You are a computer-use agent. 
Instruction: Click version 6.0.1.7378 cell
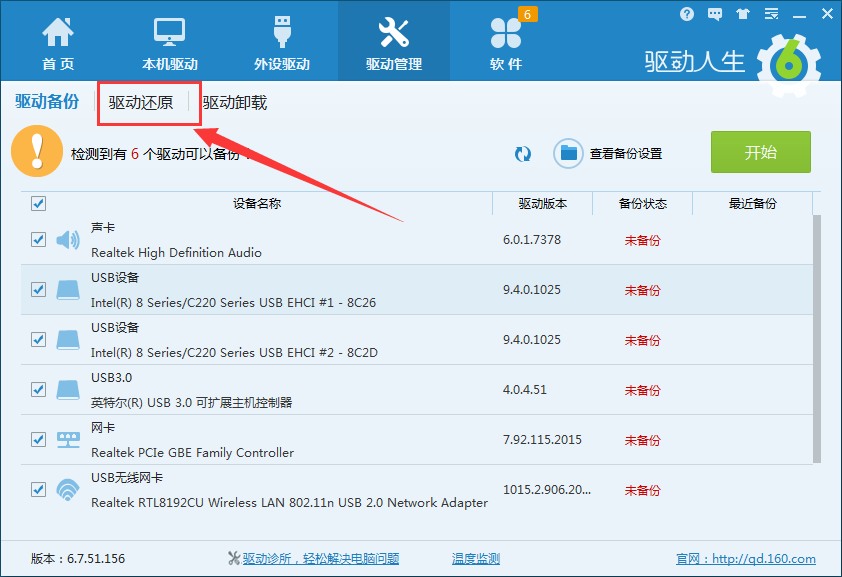(532, 239)
